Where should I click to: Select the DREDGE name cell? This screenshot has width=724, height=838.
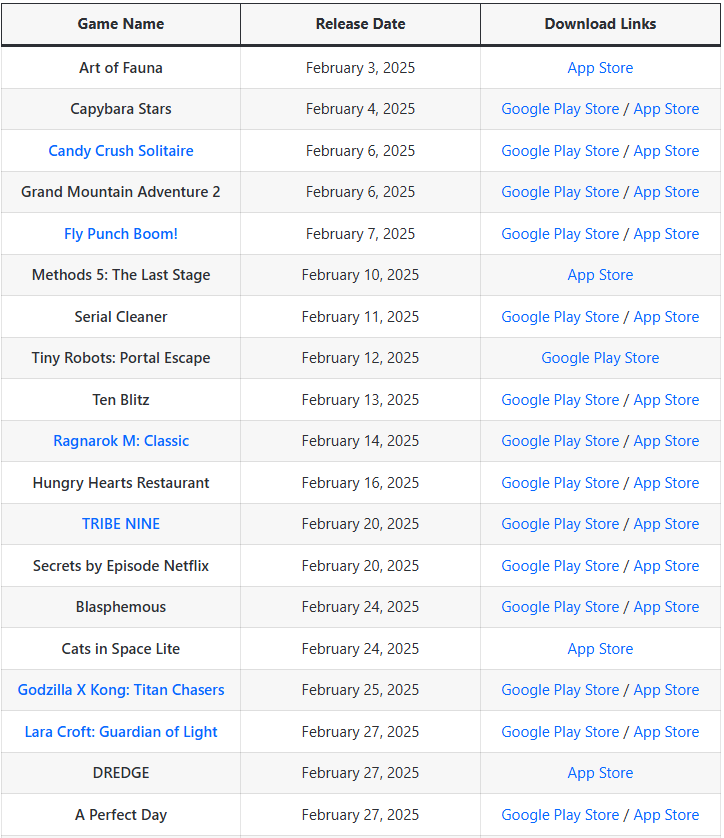(121, 773)
